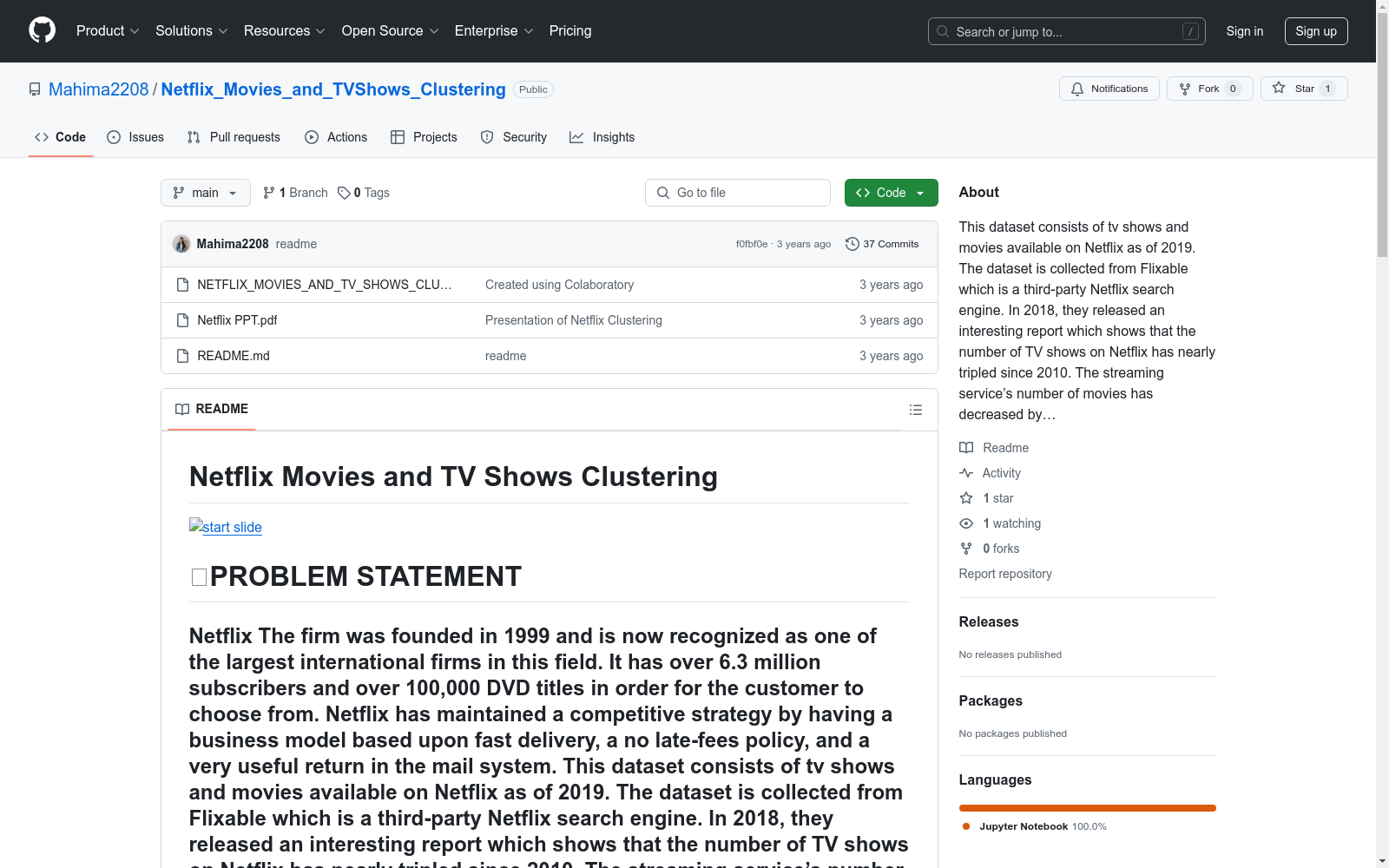This screenshot has width=1389, height=868.
Task: Click the Search or jump to field
Action: tap(1067, 31)
